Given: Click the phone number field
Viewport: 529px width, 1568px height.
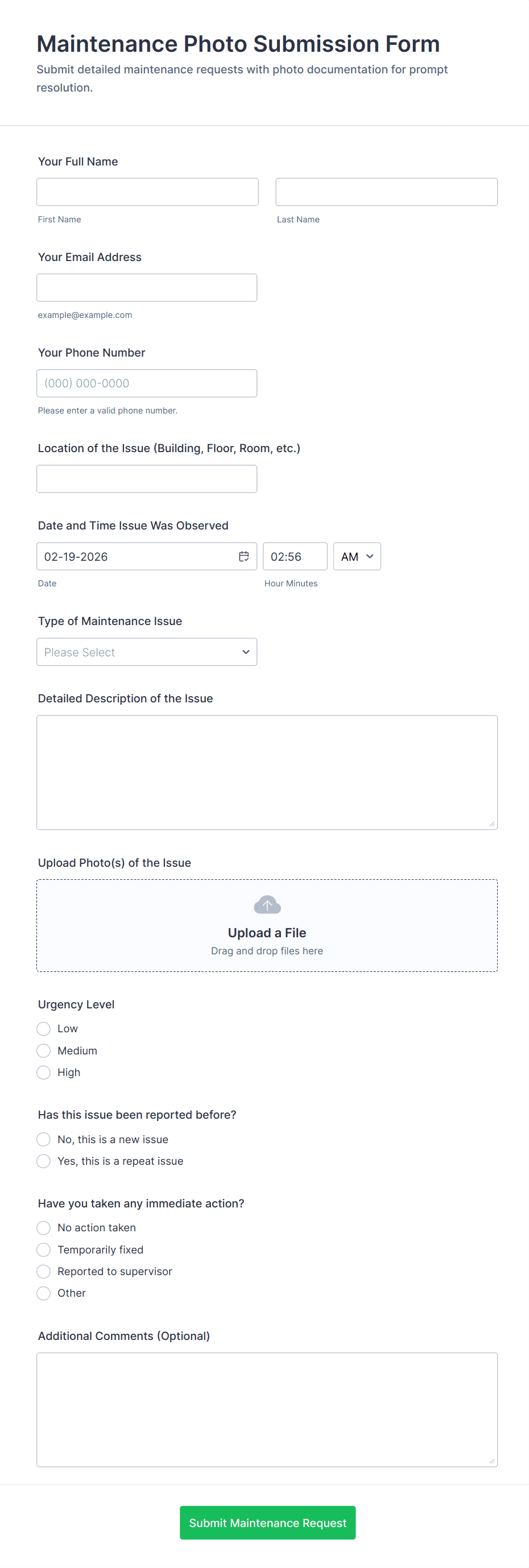Looking at the screenshot, I should (x=147, y=383).
